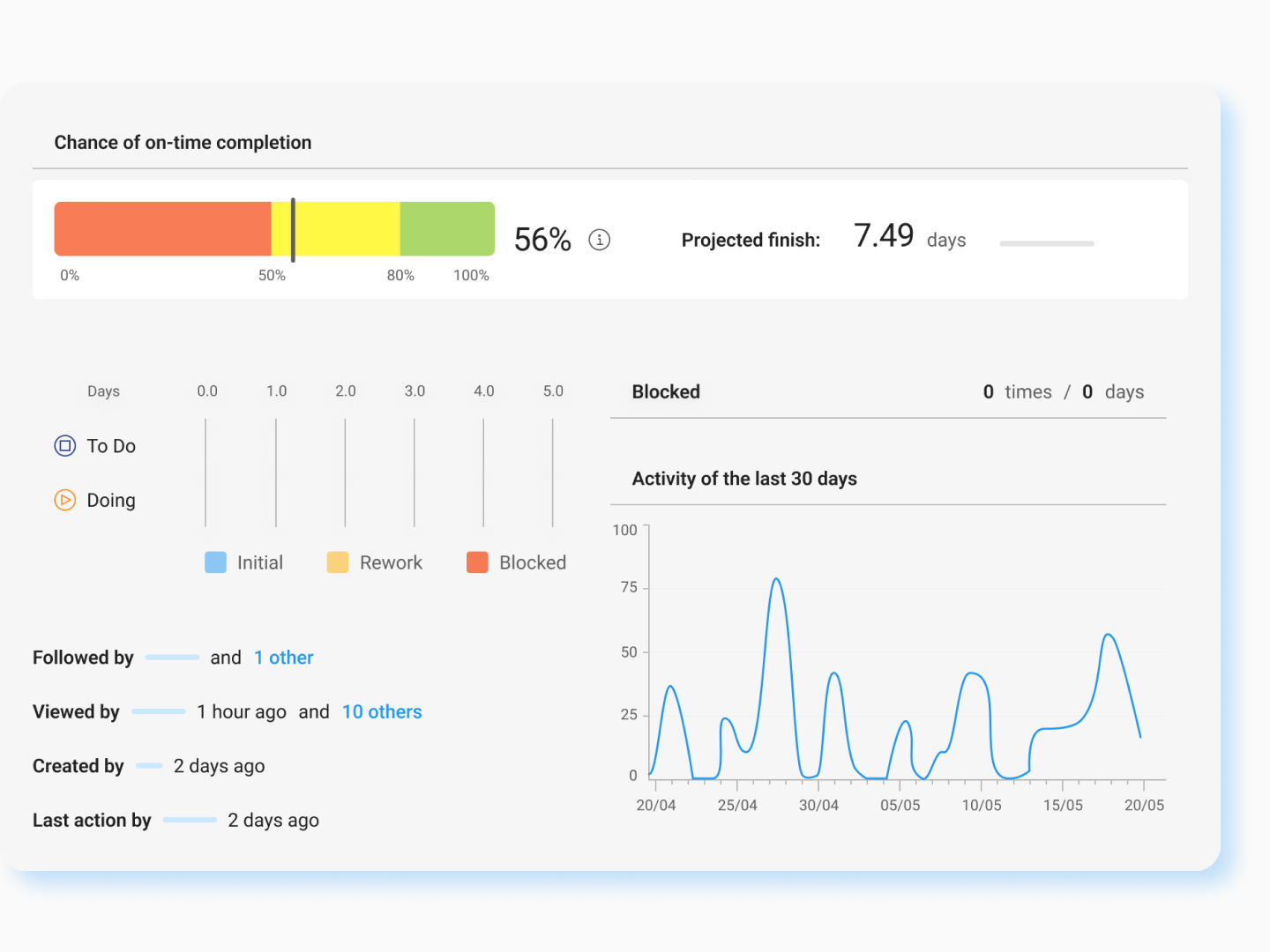Click the highest peak in activity chart
The width and height of the screenshot is (1270, 952).
(776, 579)
